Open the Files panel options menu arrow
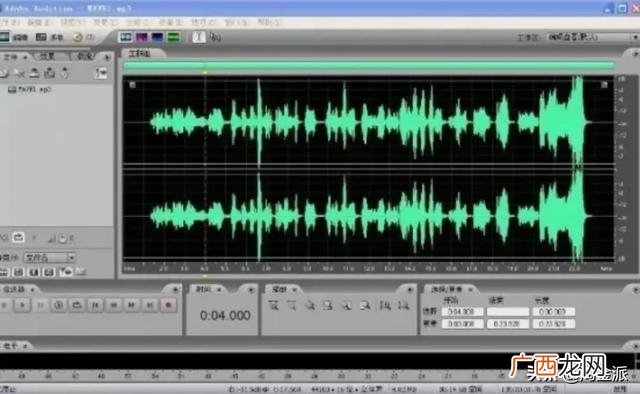 tap(107, 57)
